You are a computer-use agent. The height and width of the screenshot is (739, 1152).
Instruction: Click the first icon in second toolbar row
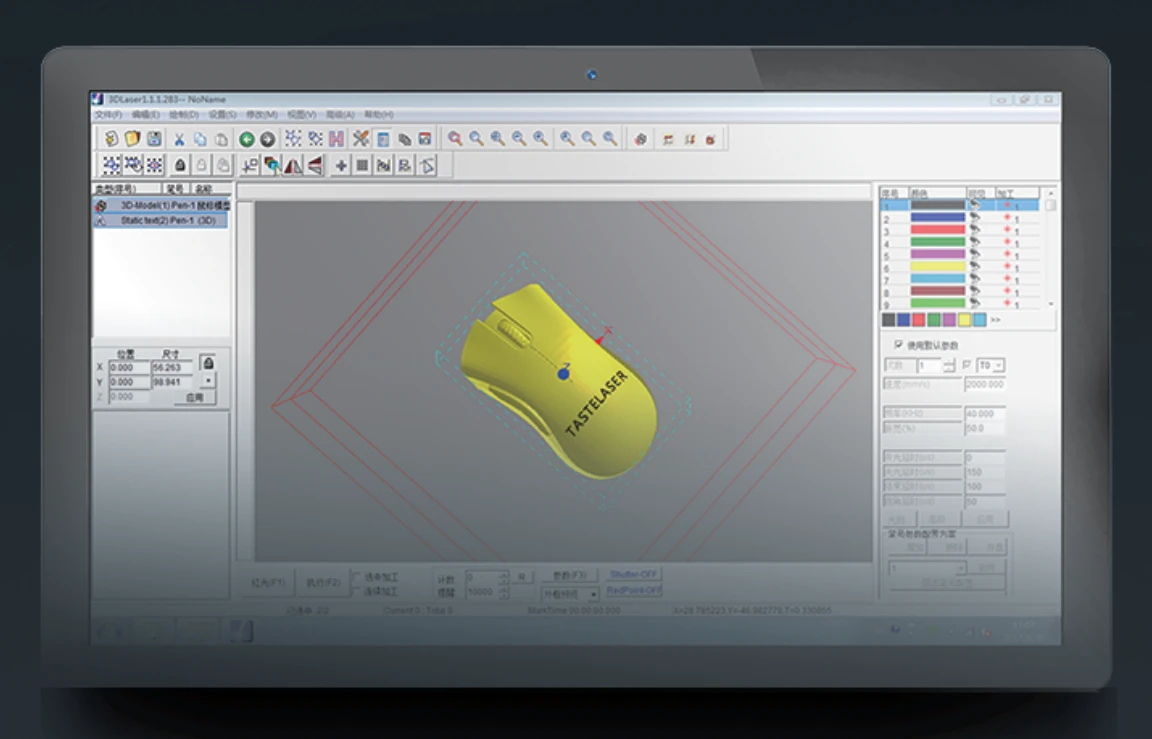pos(112,165)
